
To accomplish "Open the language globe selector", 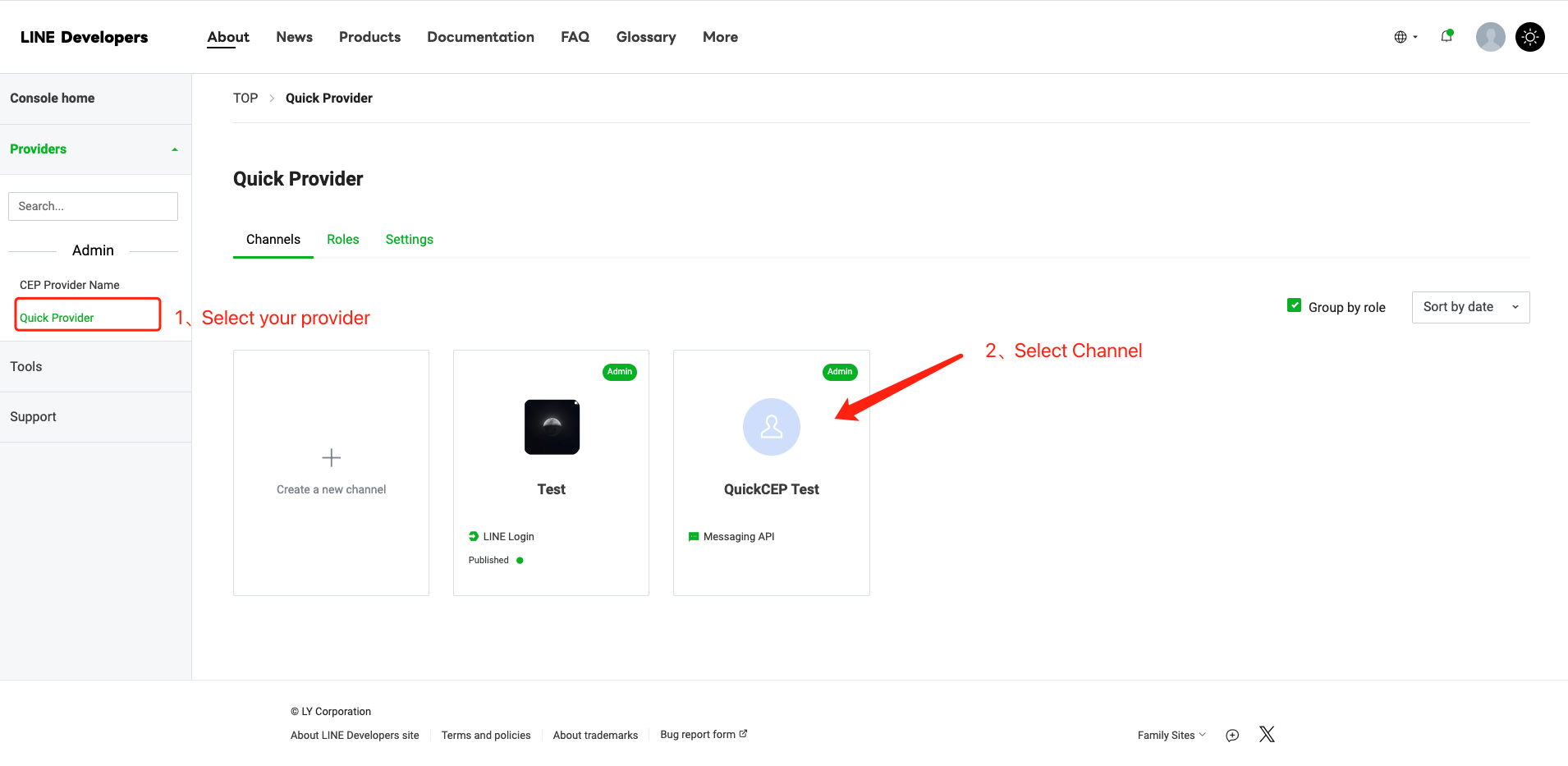I will point(1405,37).
